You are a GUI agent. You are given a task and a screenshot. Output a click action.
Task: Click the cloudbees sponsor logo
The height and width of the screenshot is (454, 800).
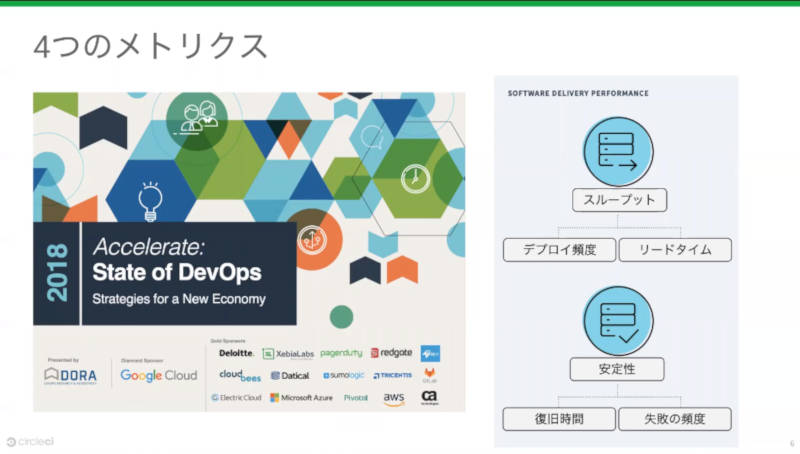click(240, 375)
